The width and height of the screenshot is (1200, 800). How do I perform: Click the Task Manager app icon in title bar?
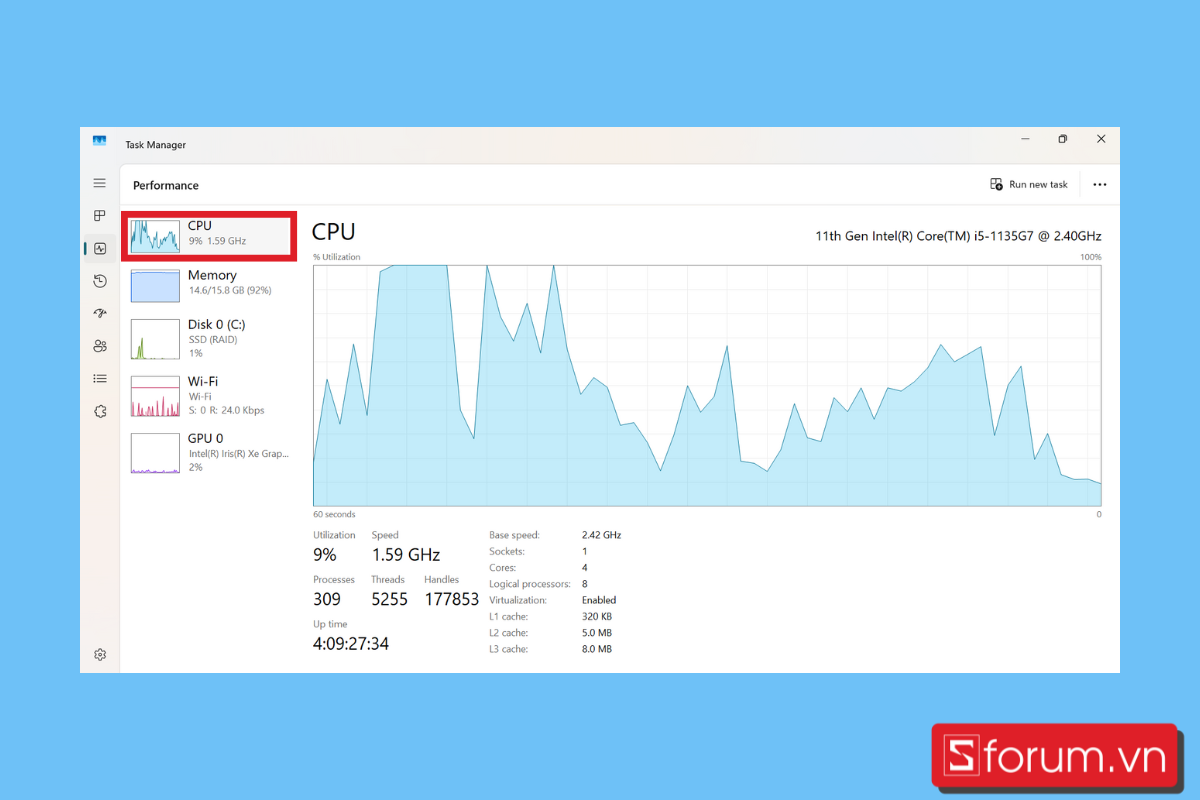pos(100,141)
